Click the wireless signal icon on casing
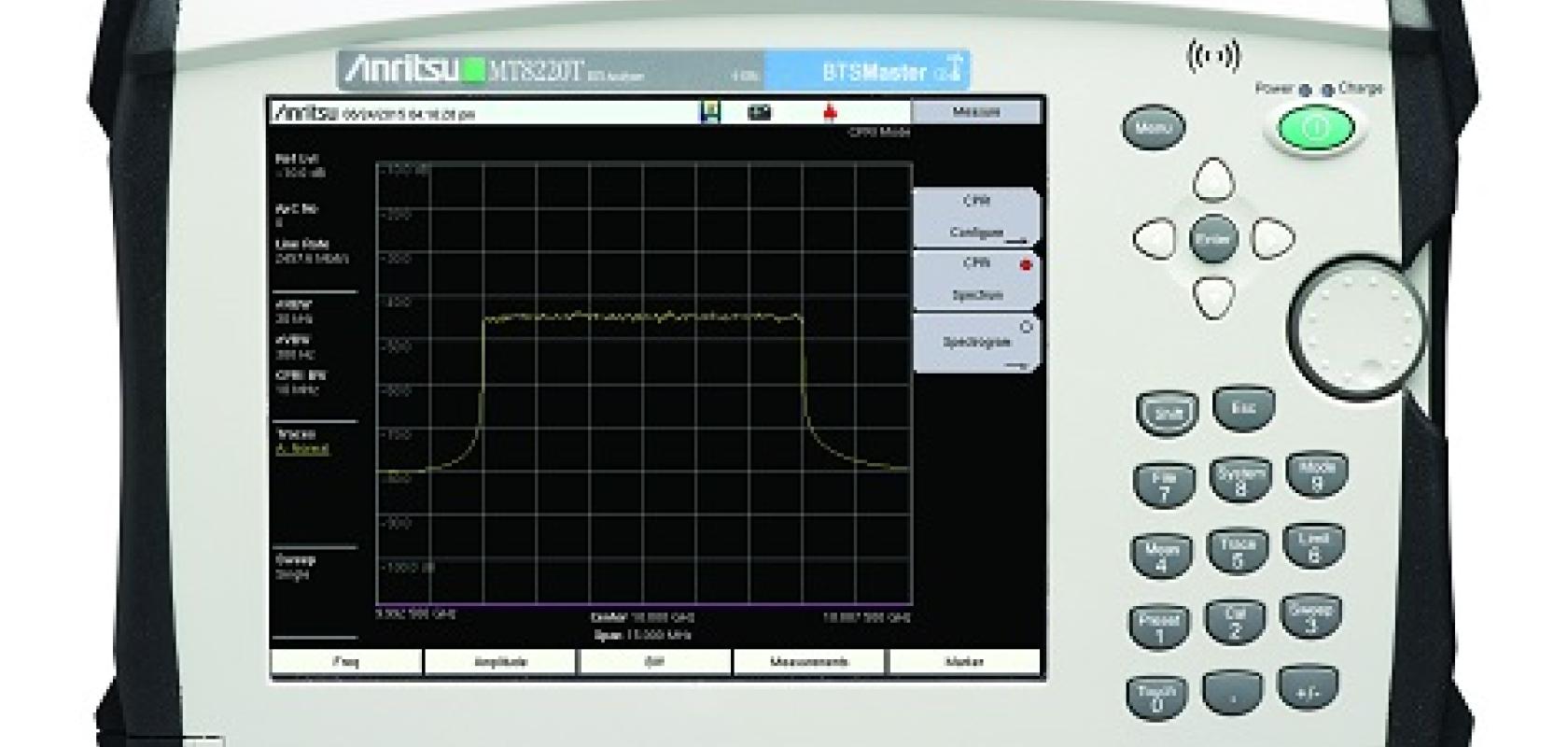Image resolution: width=1568 pixels, height=747 pixels. 1212,56
